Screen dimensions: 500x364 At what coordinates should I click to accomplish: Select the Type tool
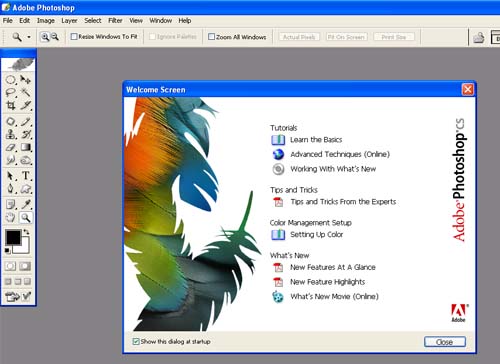tap(26, 176)
